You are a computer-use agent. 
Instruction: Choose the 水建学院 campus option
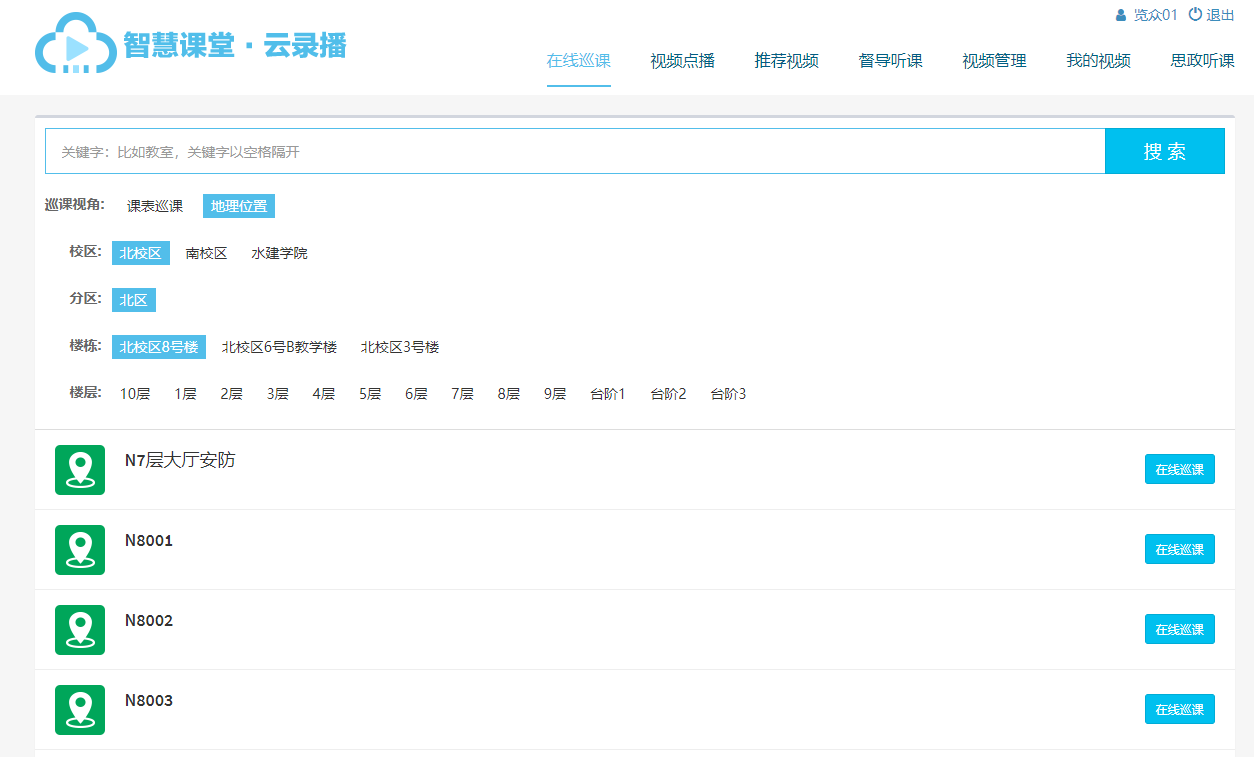[279, 253]
